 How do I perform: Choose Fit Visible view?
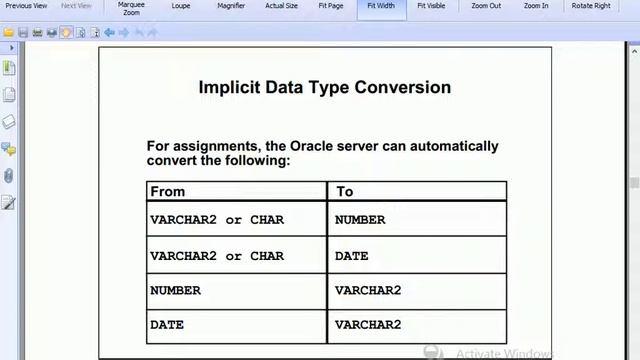tap(431, 6)
